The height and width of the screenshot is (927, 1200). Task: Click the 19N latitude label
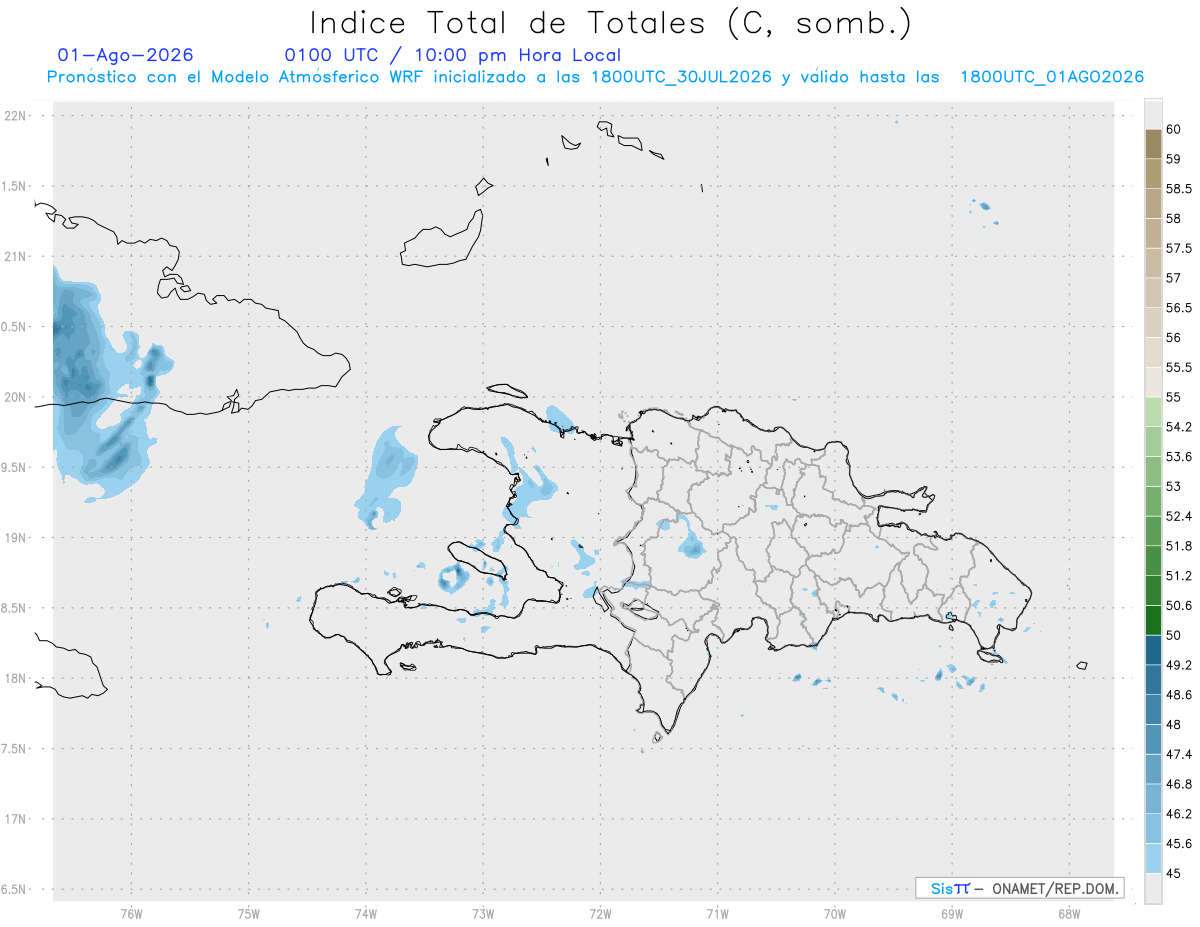pos(16,538)
